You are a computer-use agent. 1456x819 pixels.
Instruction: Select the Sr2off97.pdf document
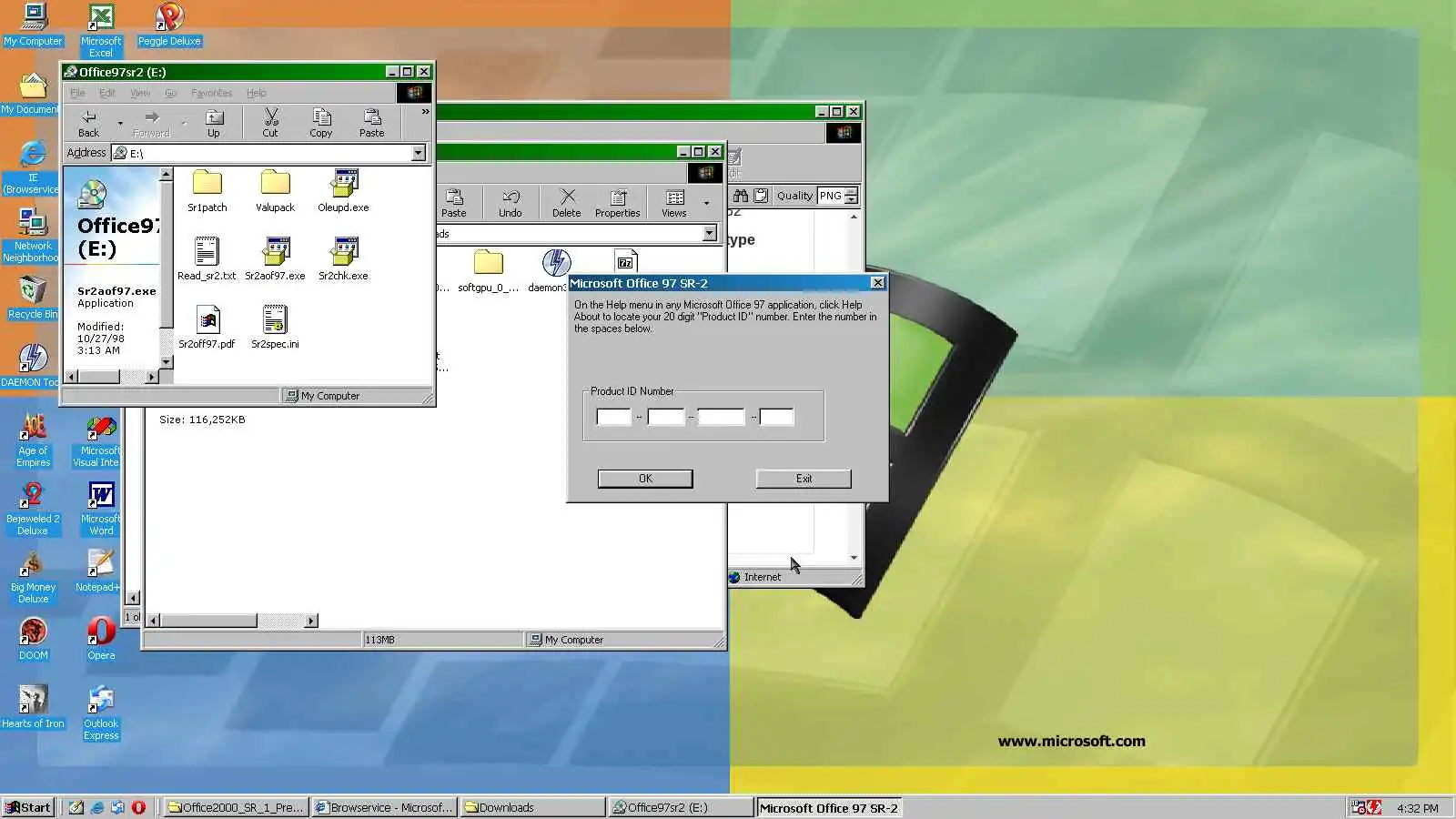click(207, 328)
